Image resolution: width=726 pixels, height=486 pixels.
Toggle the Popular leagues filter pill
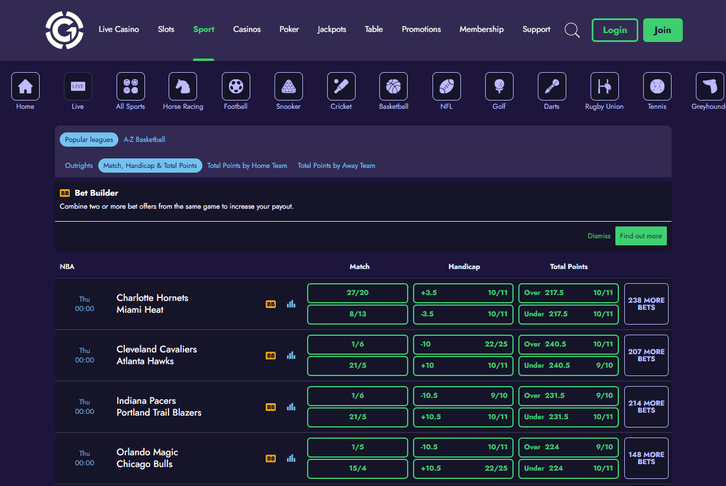(89, 139)
